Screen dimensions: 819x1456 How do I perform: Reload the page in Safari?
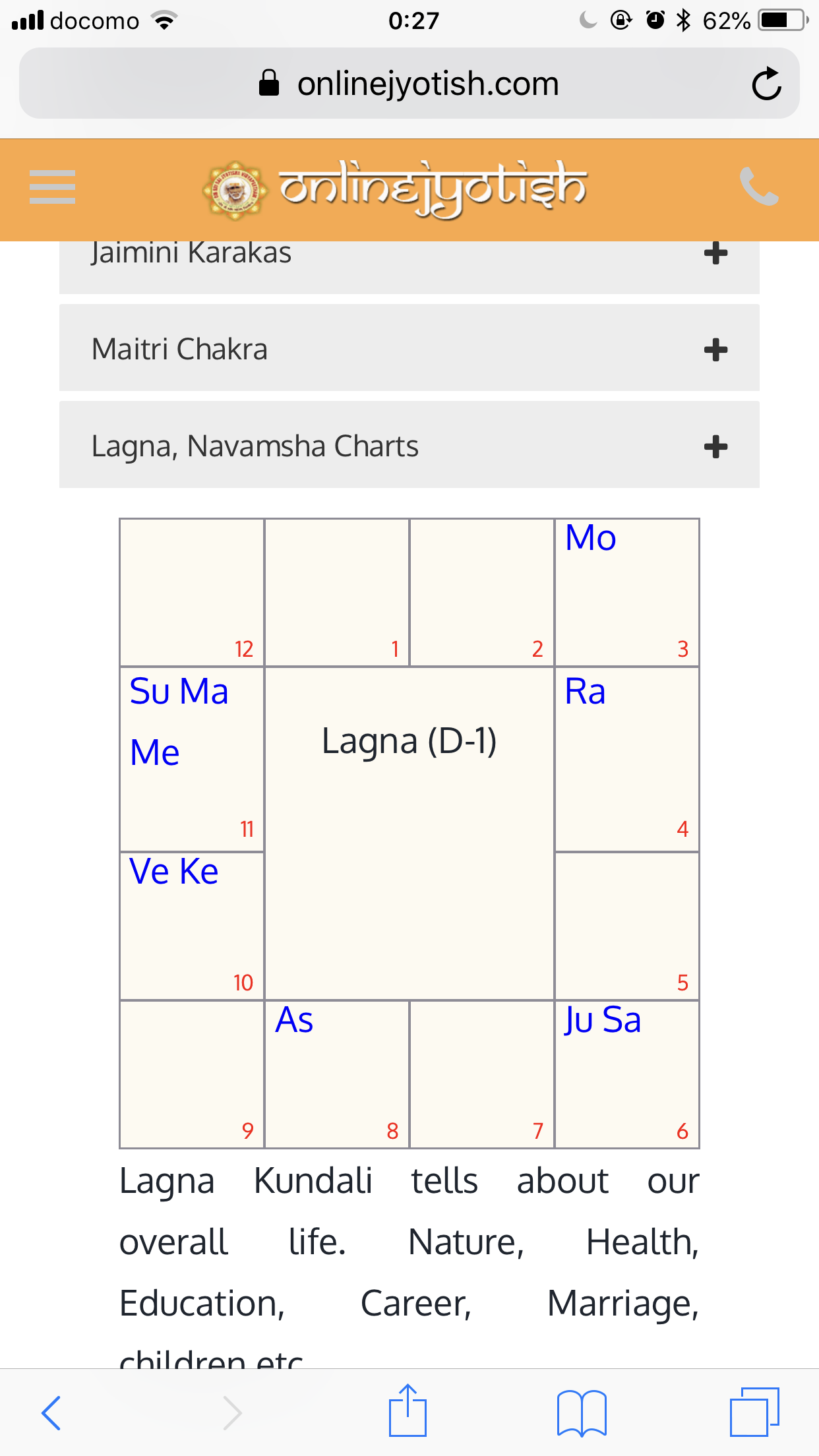point(766,84)
